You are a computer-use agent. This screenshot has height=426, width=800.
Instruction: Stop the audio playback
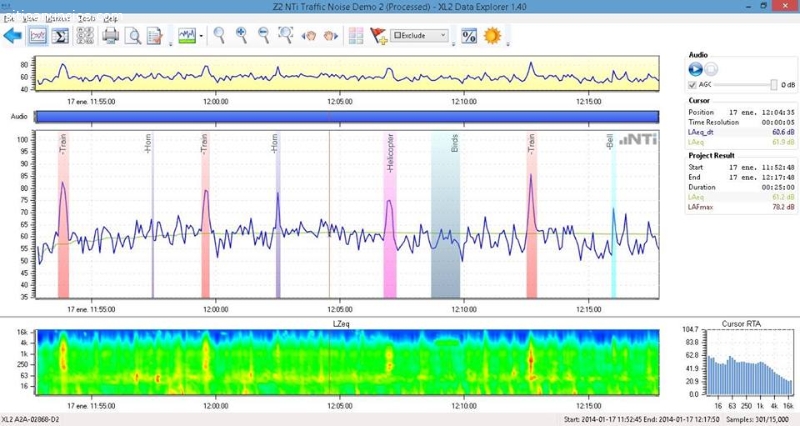click(711, 69)
